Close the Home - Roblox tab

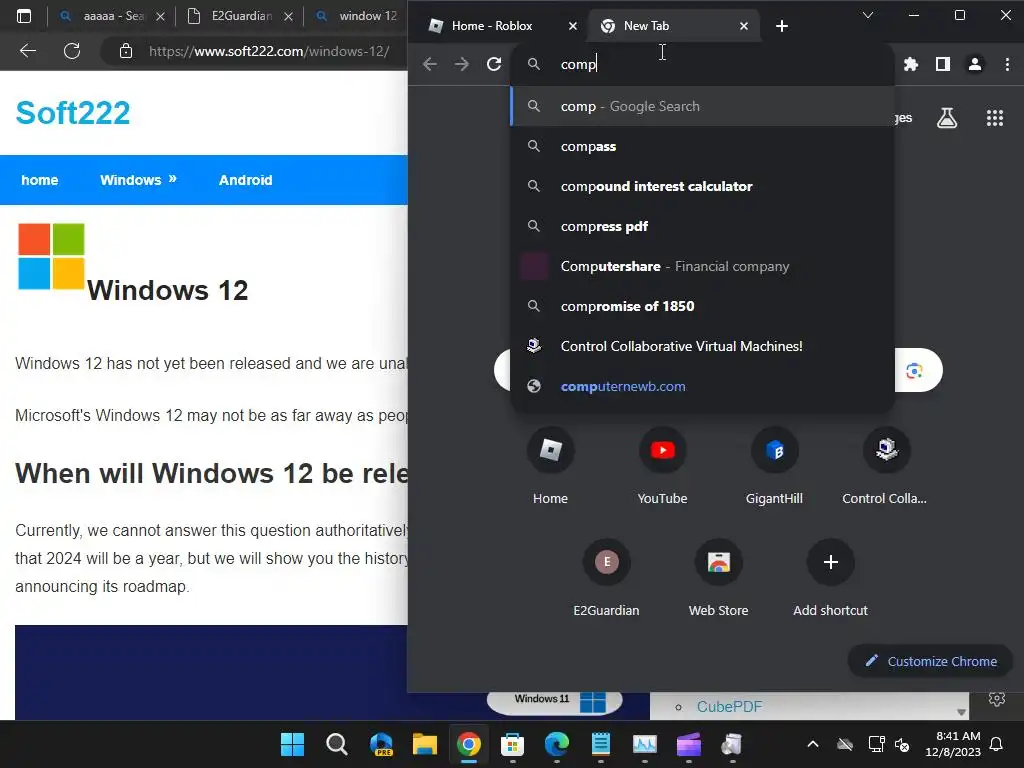573,26
